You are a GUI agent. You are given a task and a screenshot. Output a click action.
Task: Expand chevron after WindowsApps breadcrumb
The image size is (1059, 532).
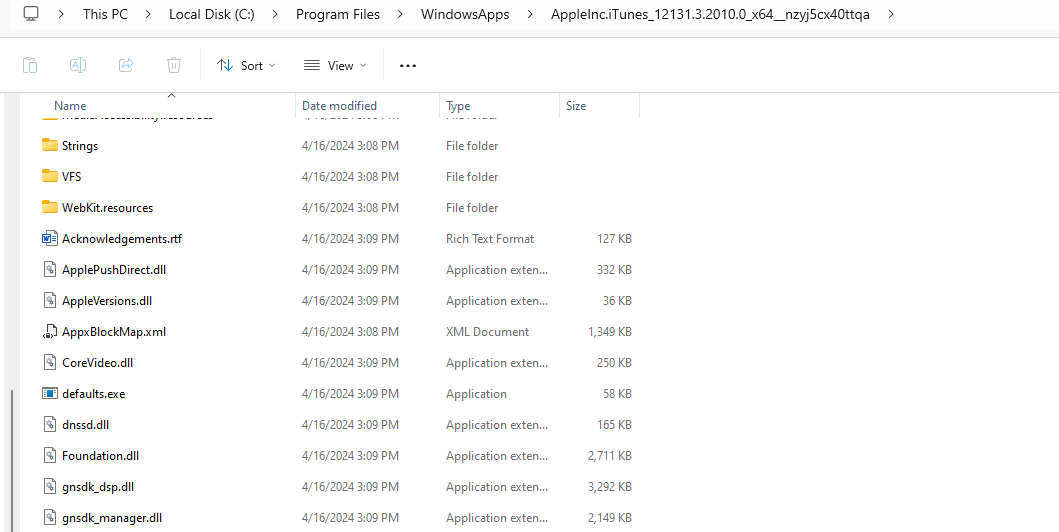[x=530, y=14]
